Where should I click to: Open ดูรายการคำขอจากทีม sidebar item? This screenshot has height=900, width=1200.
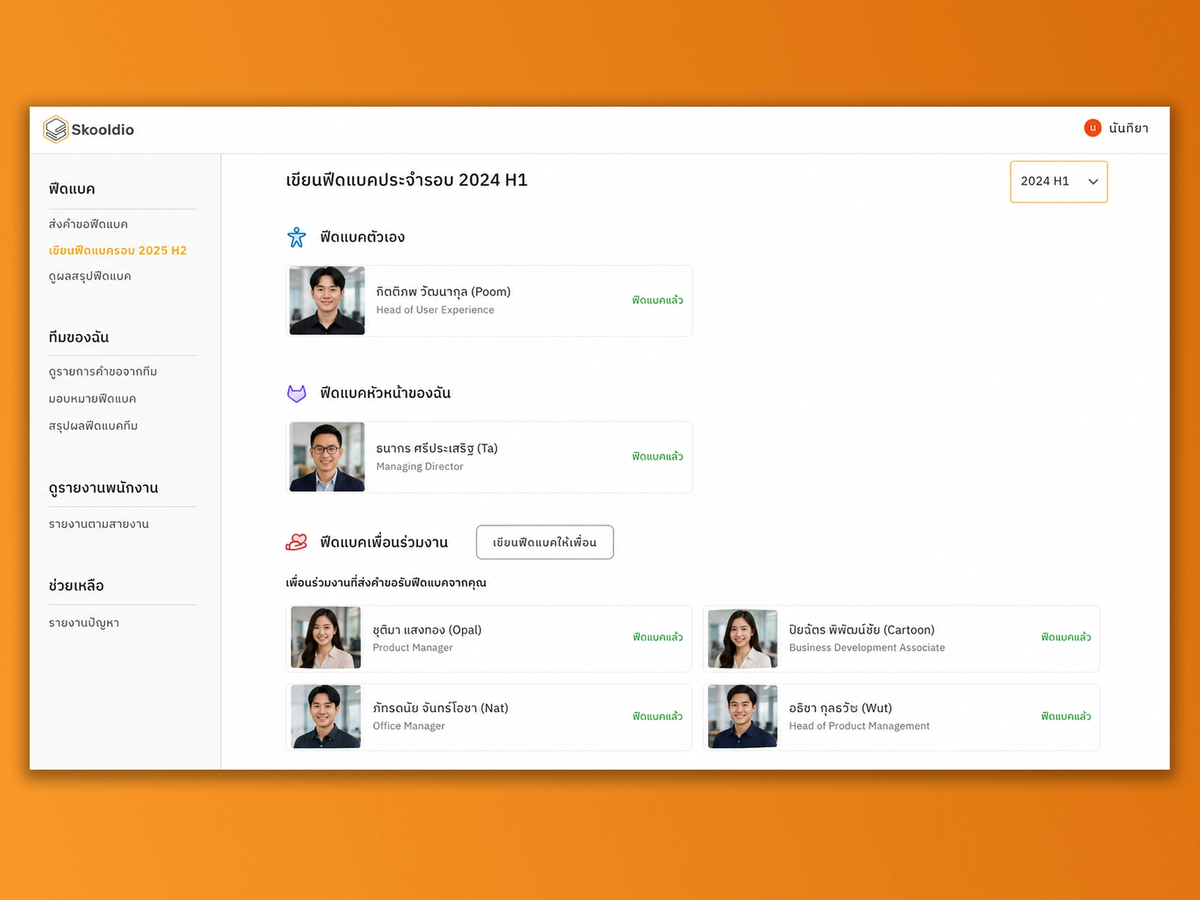pos(103,372)
